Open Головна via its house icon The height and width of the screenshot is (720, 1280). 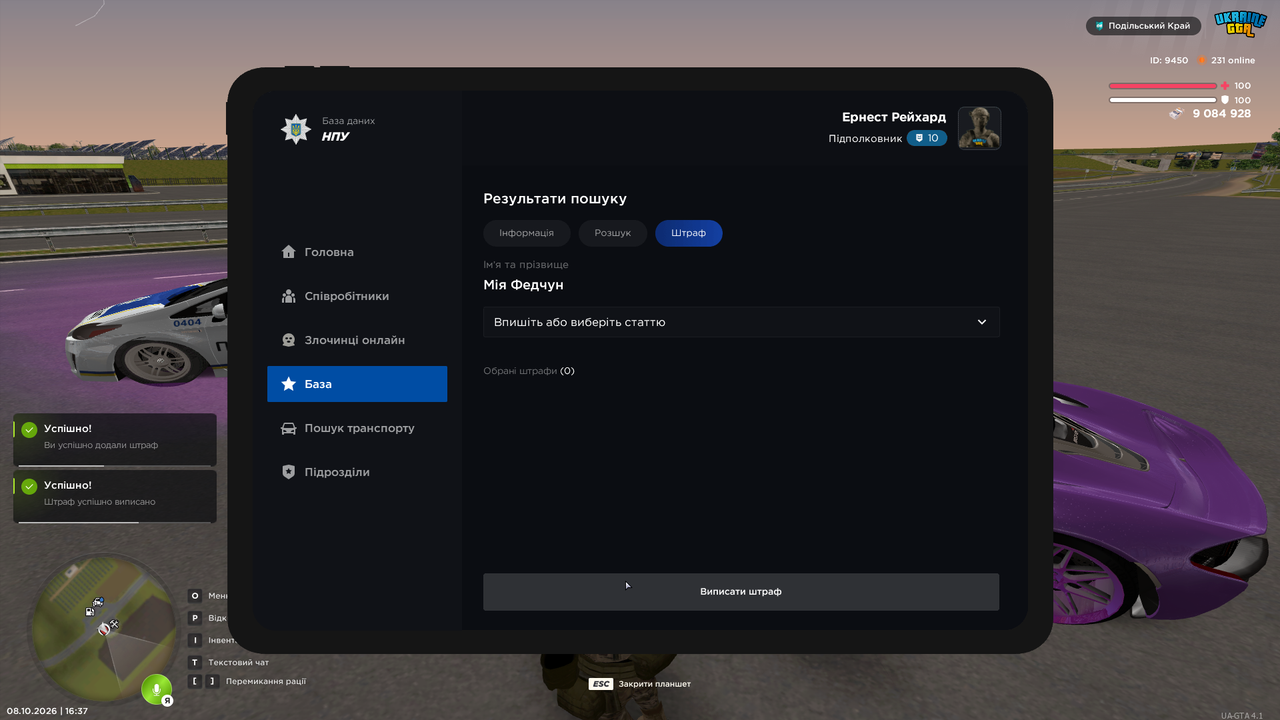click(x=289, y=252)
